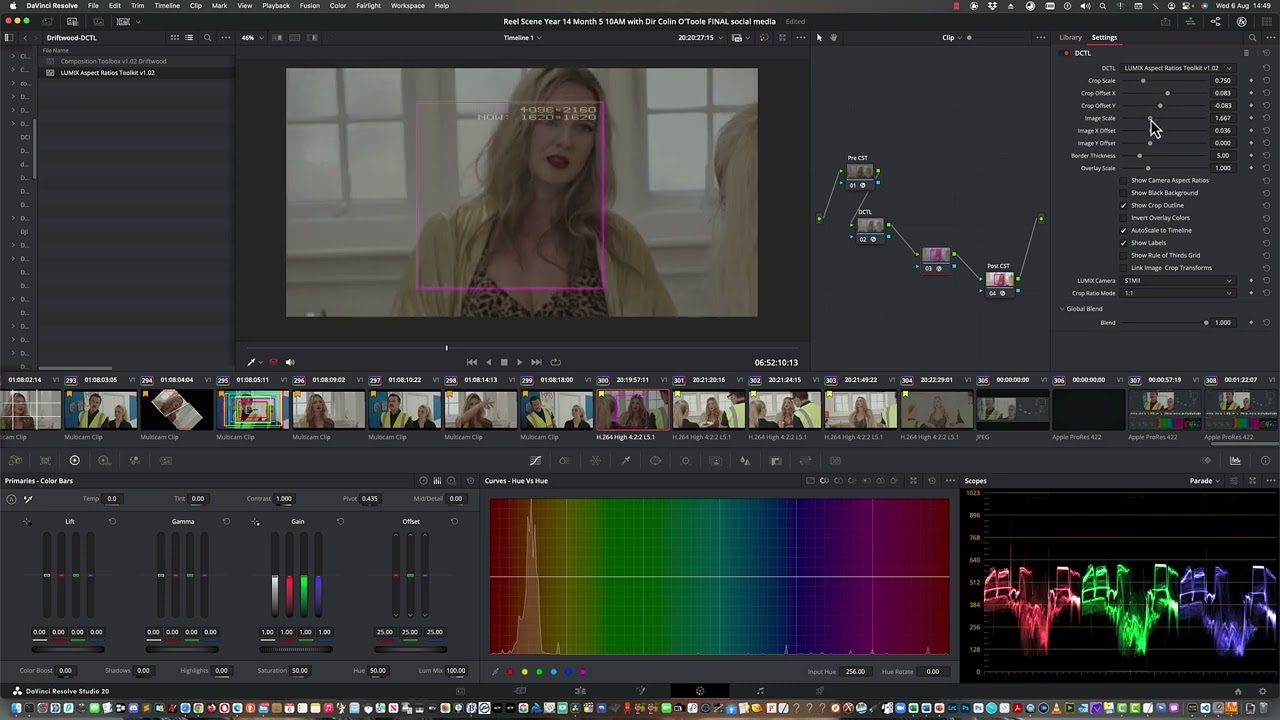
Task: Select Composition Toolbox v1.02 Driftwood file
Action: tap(113, 61)
